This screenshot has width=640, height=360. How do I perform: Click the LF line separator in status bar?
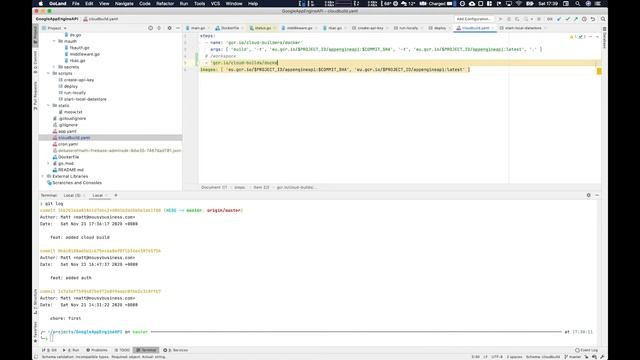[485, 357]
